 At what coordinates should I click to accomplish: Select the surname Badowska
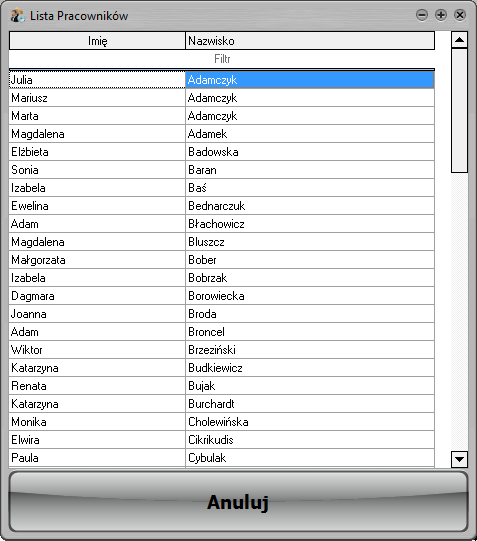(x=310, y=152)
